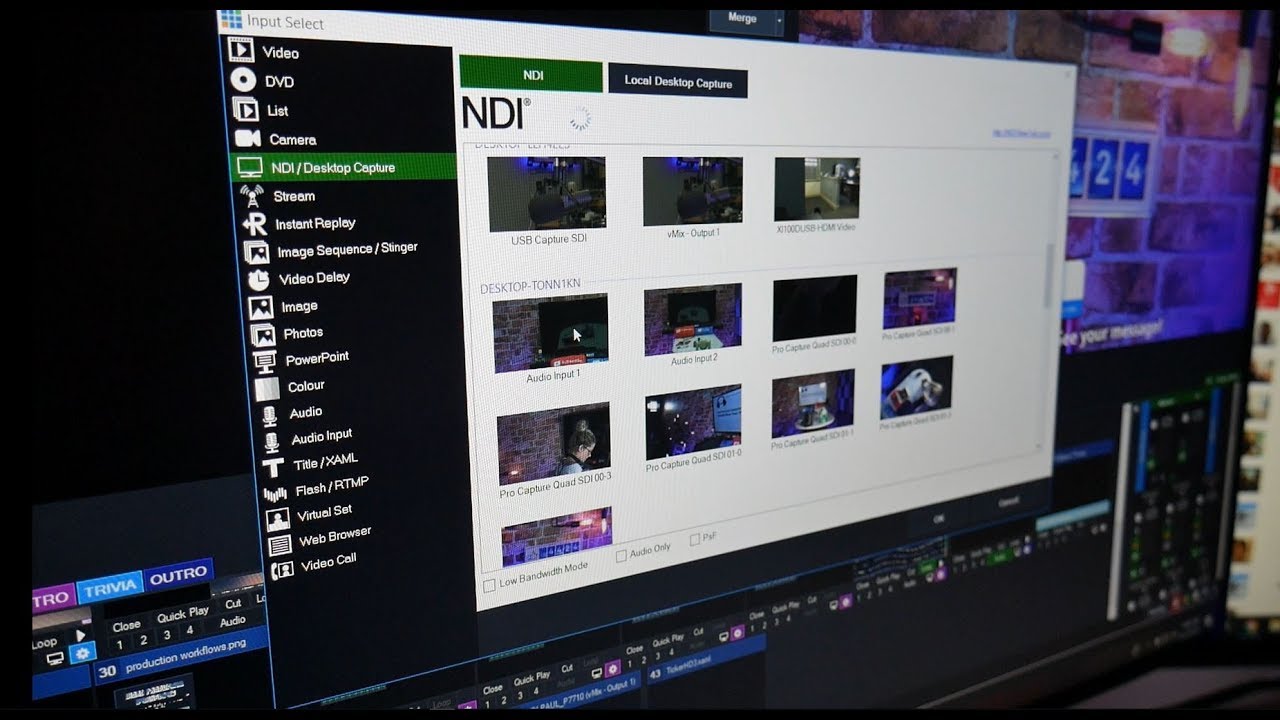1280x720 pixels.
Task: Choose the Stream antenna icon
Action: pyautogui.click(x=253, y=195)
